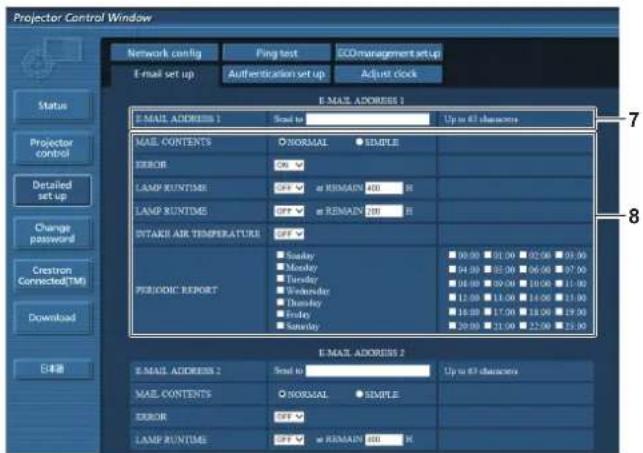Check the 02:00 report time
The image size is (643, 453).
coord(523,255)
